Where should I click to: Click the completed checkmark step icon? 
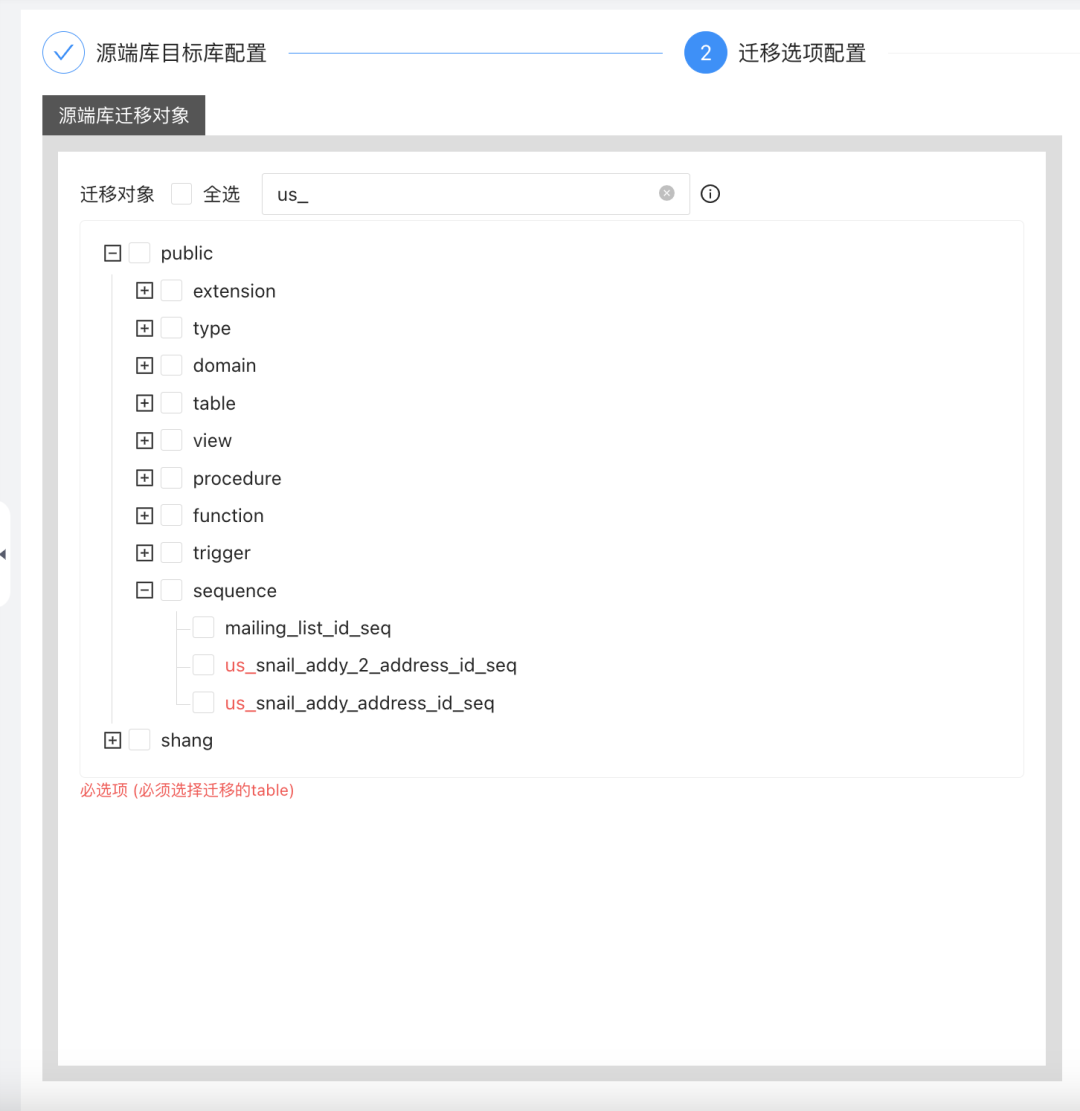coord(63,52)
